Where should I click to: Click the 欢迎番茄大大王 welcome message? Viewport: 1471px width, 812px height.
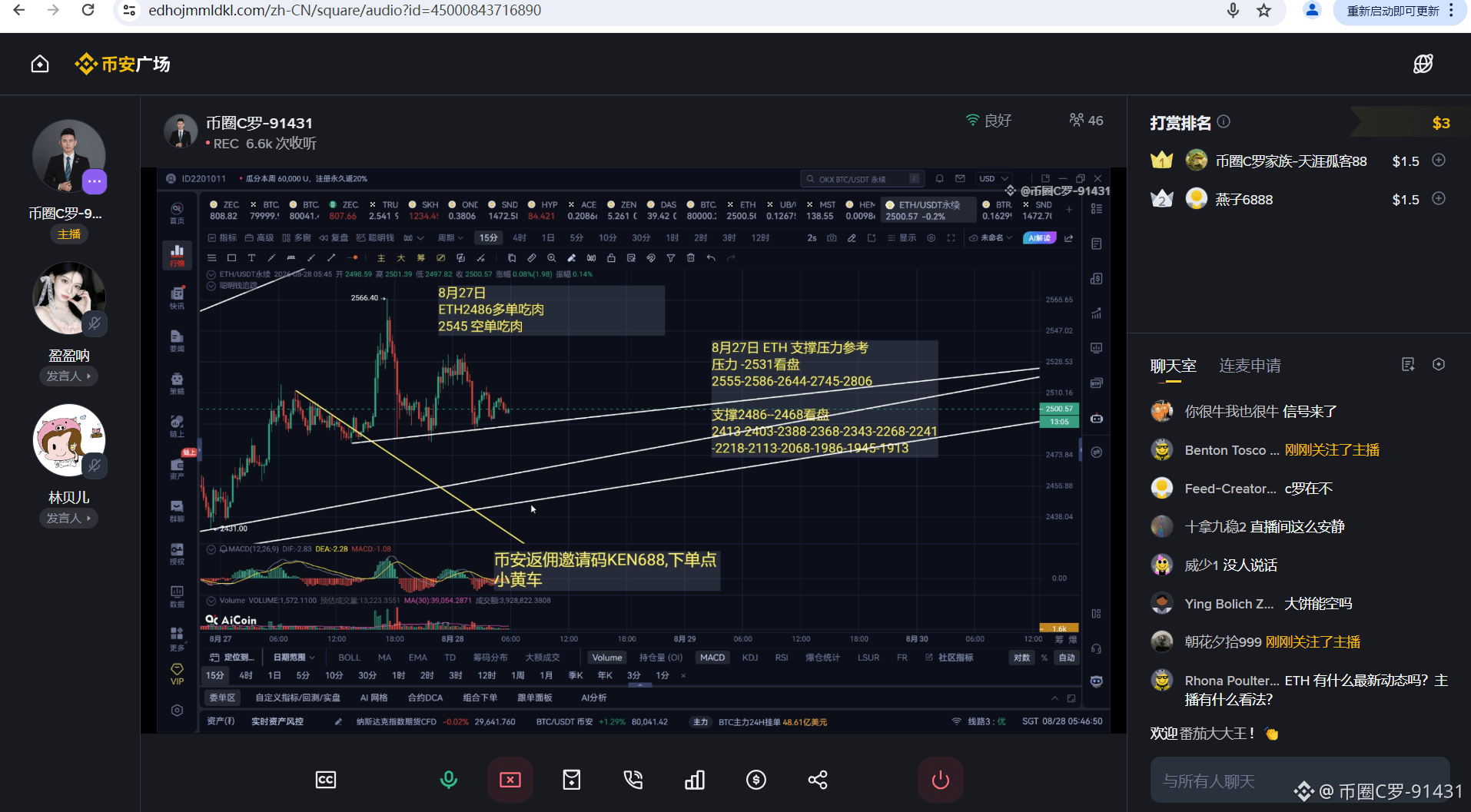point(1214,734)
